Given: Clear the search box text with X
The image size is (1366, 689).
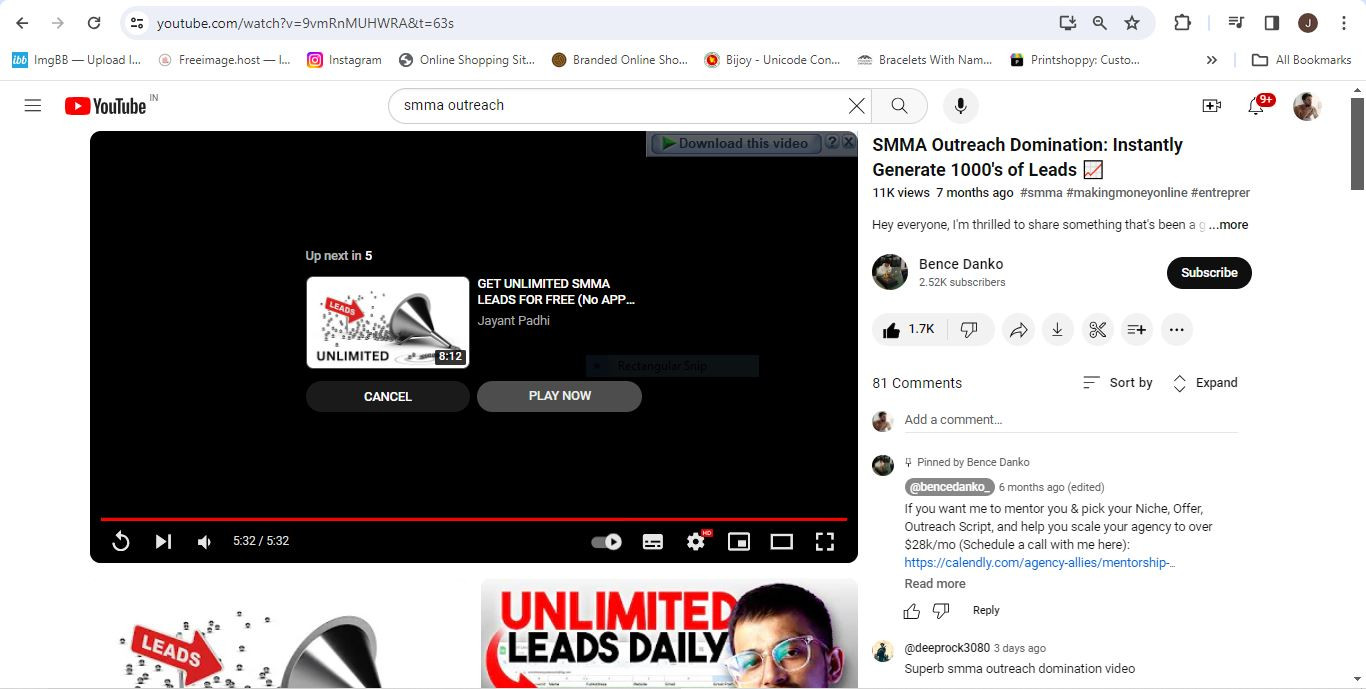Looking at the screenshot, I should (x=857, y=105).
